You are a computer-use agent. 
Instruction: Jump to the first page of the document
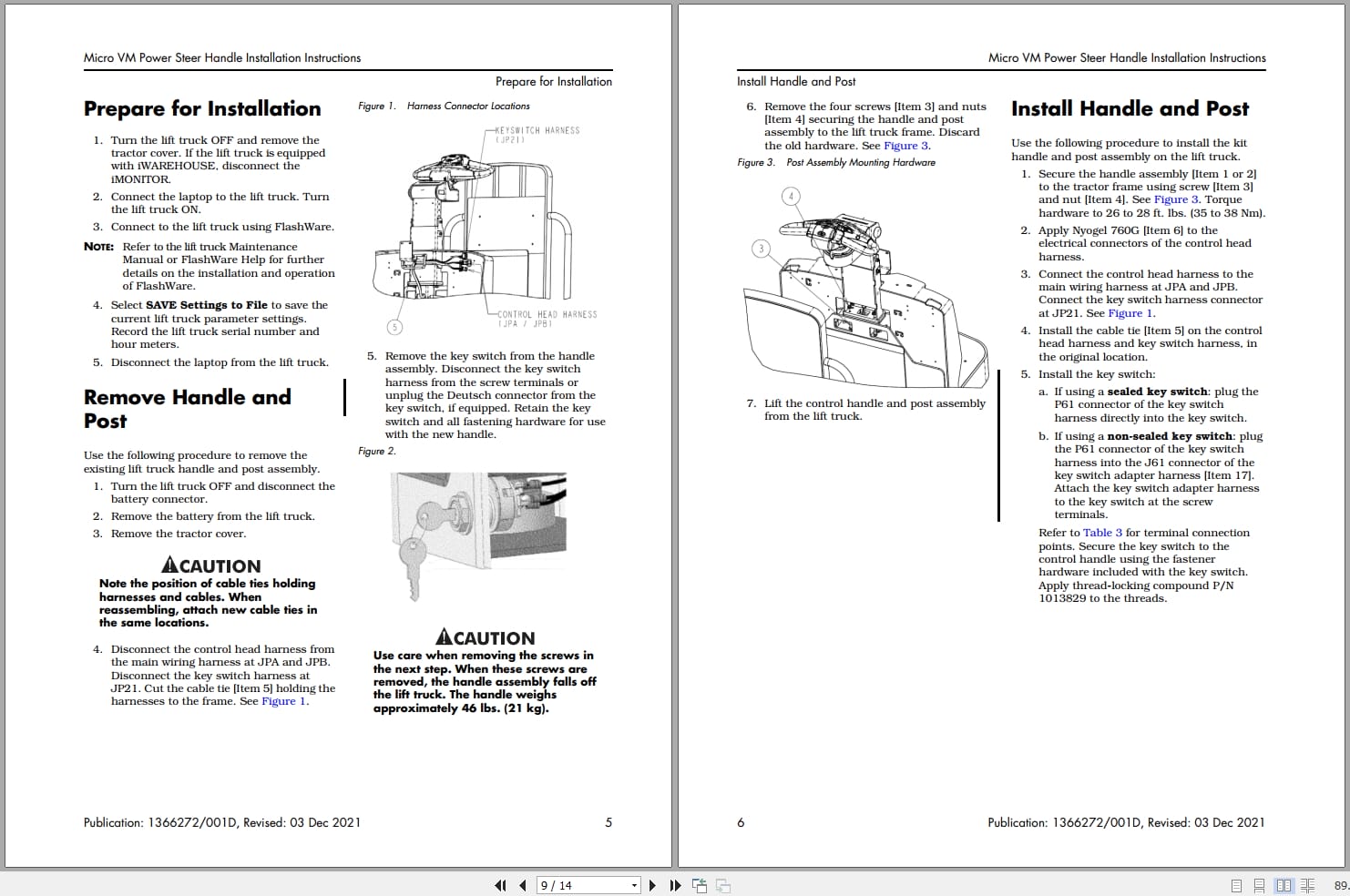[x=500, y=884]
